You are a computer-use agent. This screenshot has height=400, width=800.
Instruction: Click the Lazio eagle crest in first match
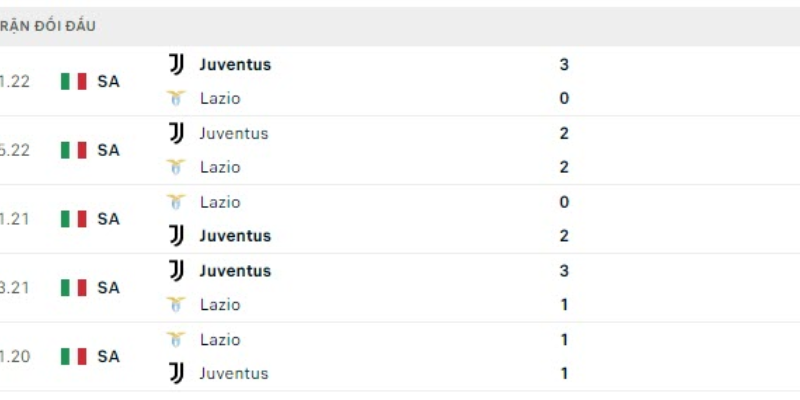coord(176,98)
